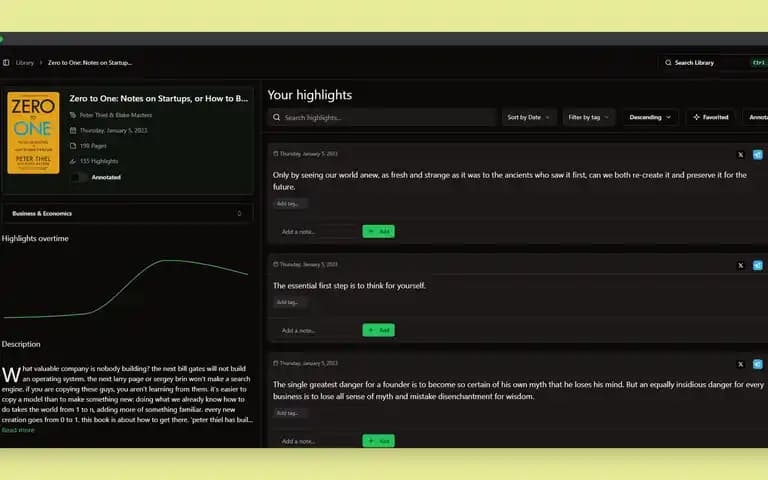Click the 'Your highlights' heading

(x=310, y=95)
